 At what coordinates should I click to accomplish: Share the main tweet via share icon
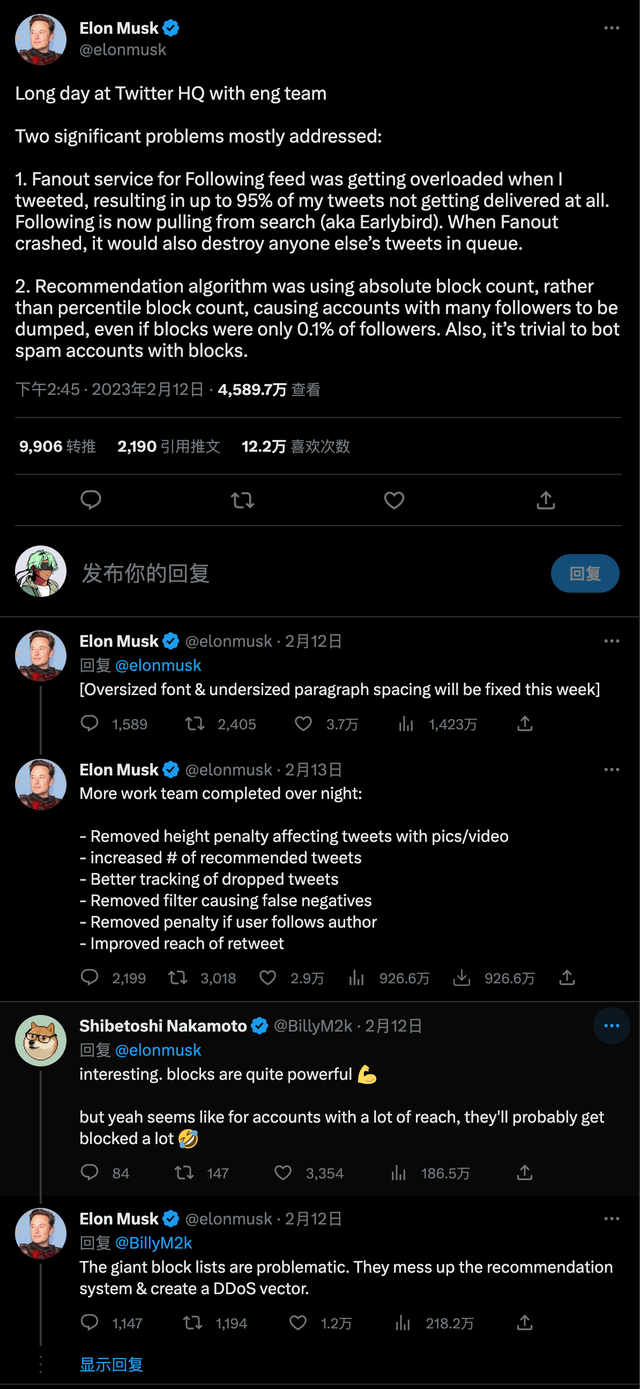[x=546, y=500]
